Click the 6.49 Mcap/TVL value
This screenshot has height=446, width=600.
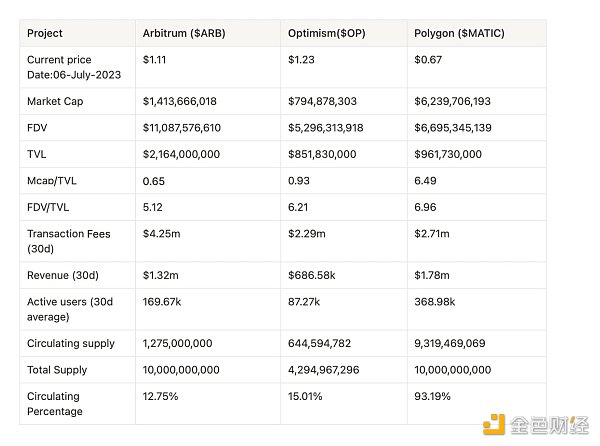point(425,181)
